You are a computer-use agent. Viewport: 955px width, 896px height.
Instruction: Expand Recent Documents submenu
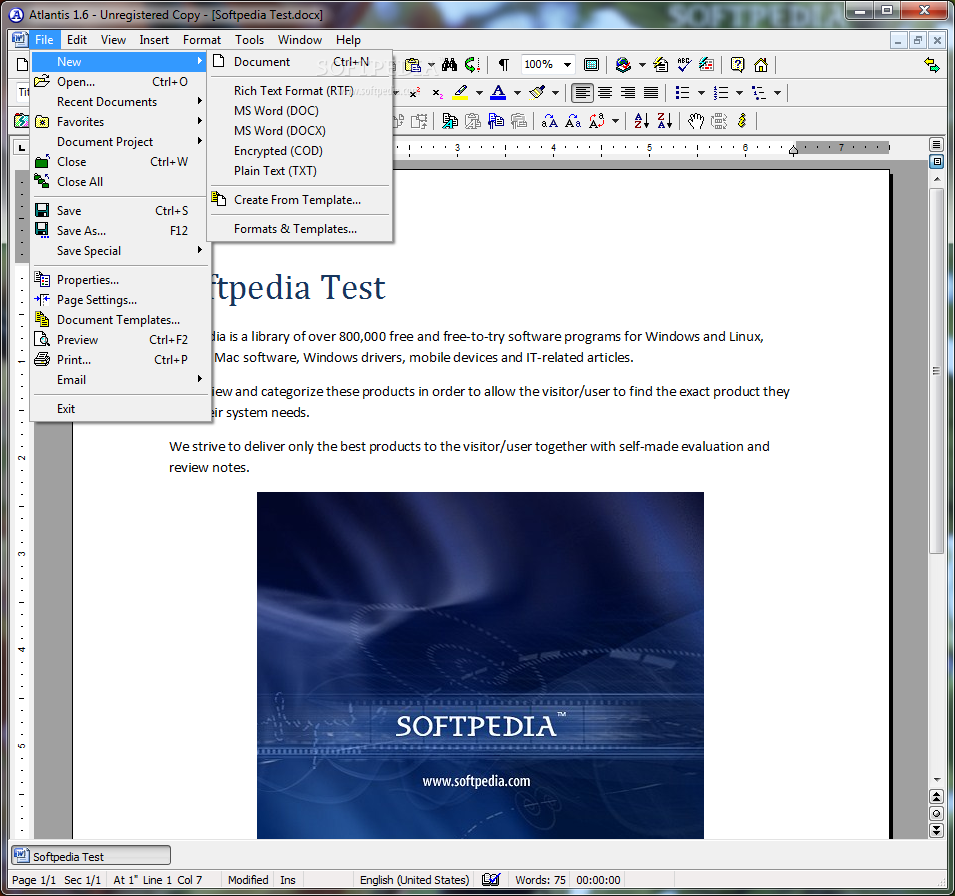[120, 102]
